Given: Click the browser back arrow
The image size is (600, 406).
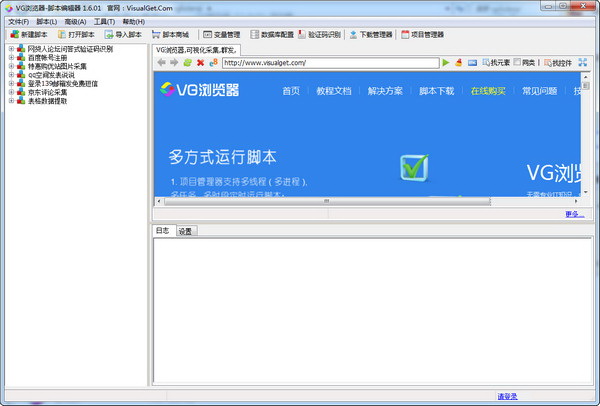Looking at the screenshot, I should 161,62.
